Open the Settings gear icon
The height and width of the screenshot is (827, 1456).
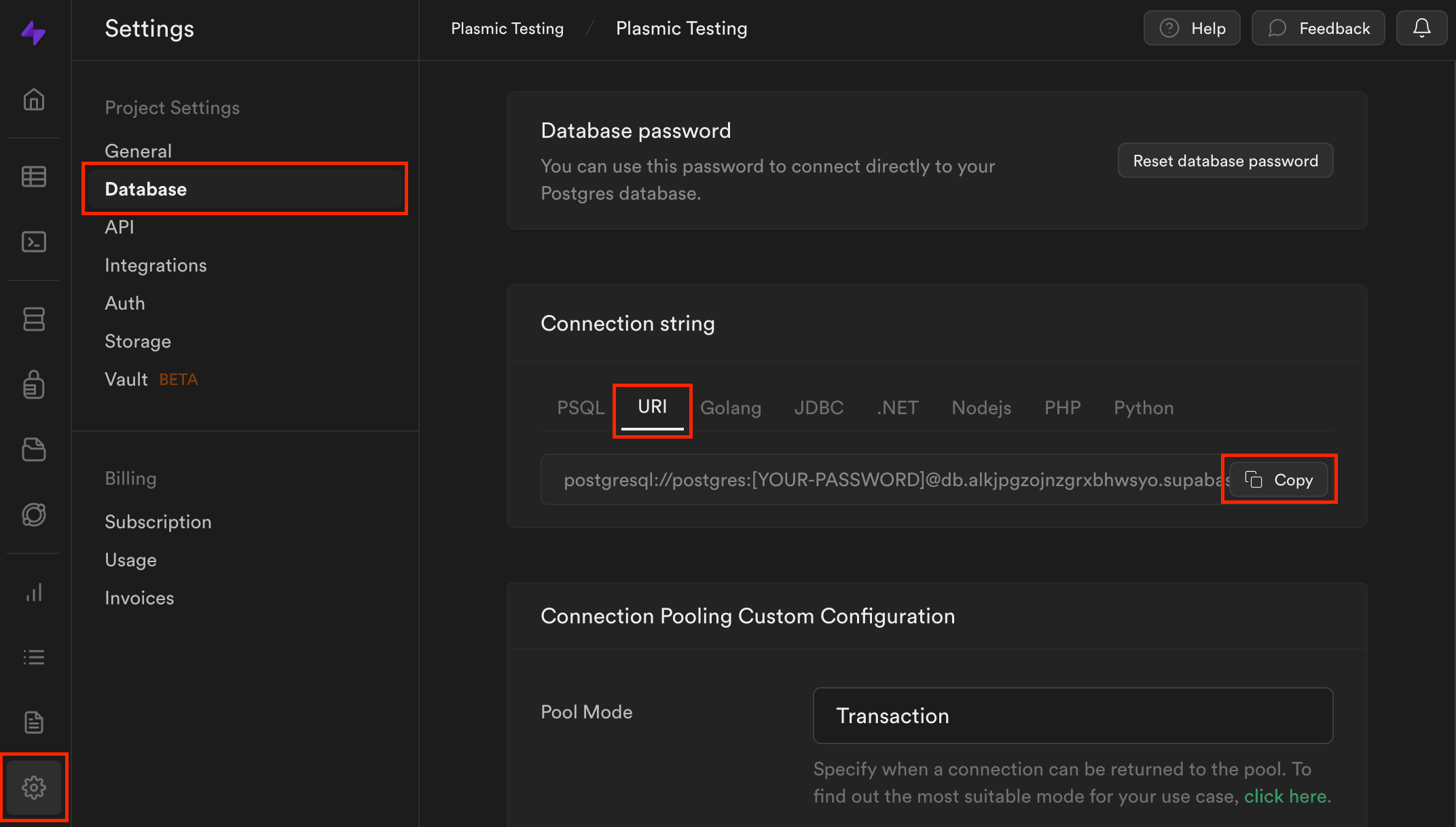34,788
